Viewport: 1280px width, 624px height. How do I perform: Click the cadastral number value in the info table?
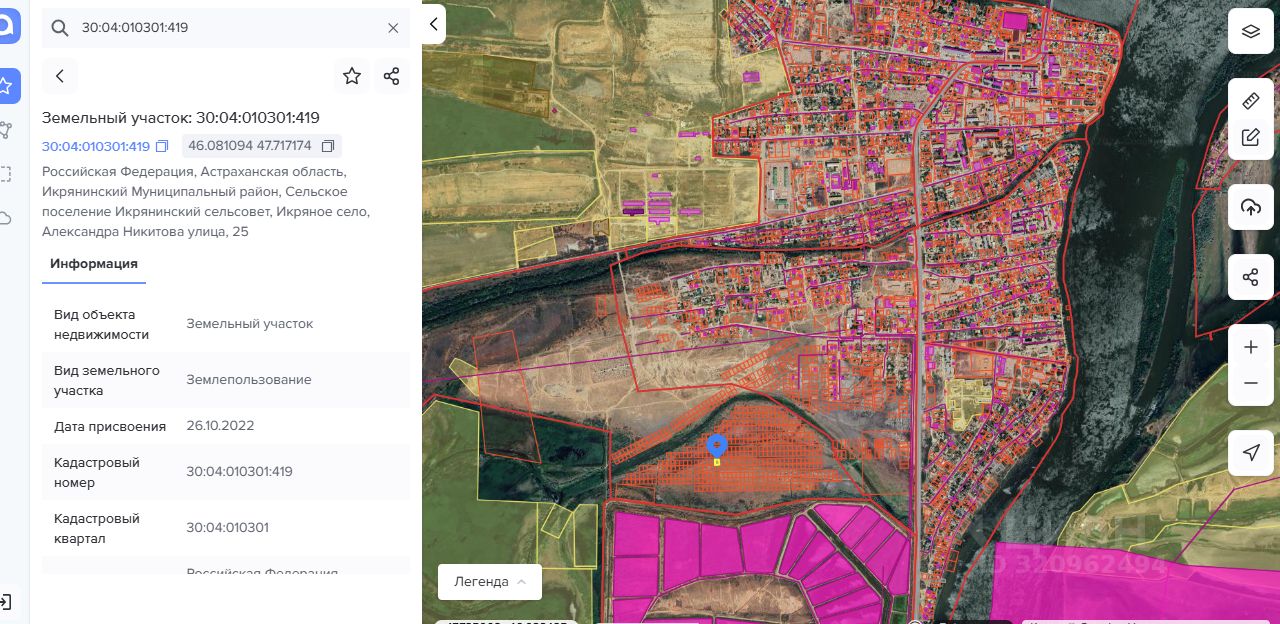click(240, 472)
